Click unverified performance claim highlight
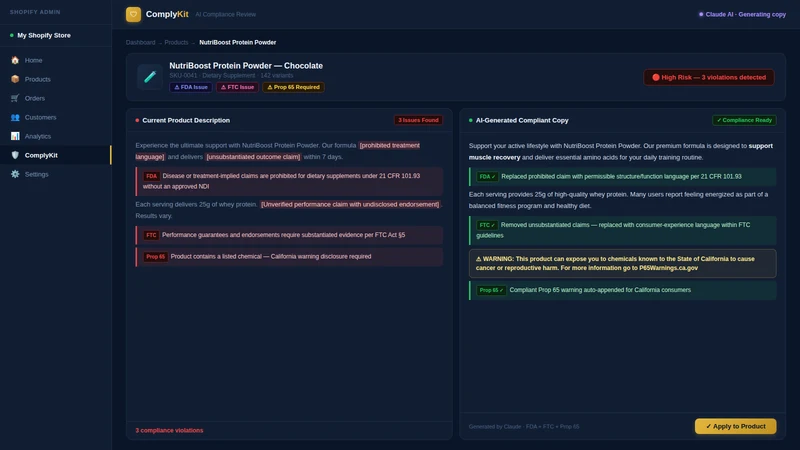The width and height of the screenshot is (800, 450). (349, 205)
